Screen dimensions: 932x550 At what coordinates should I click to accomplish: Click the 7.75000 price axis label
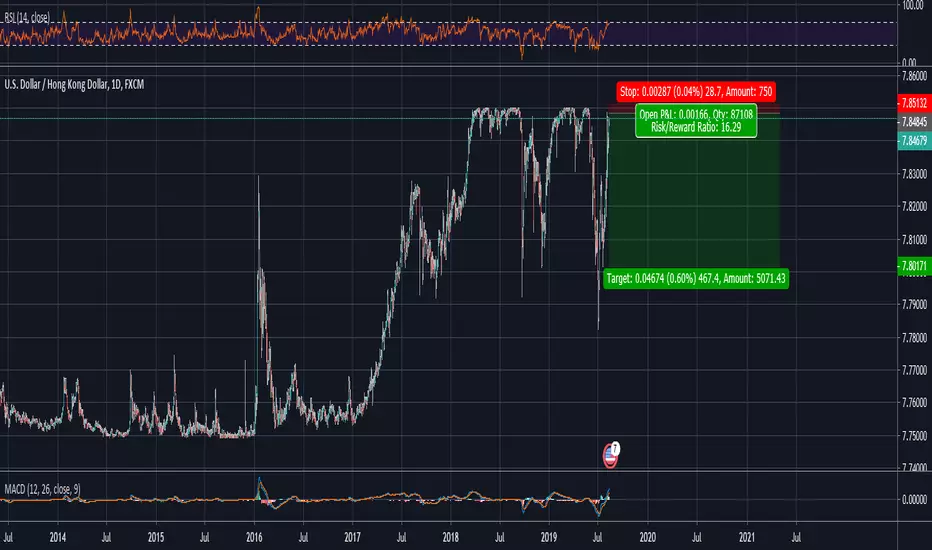coord(914,436)
